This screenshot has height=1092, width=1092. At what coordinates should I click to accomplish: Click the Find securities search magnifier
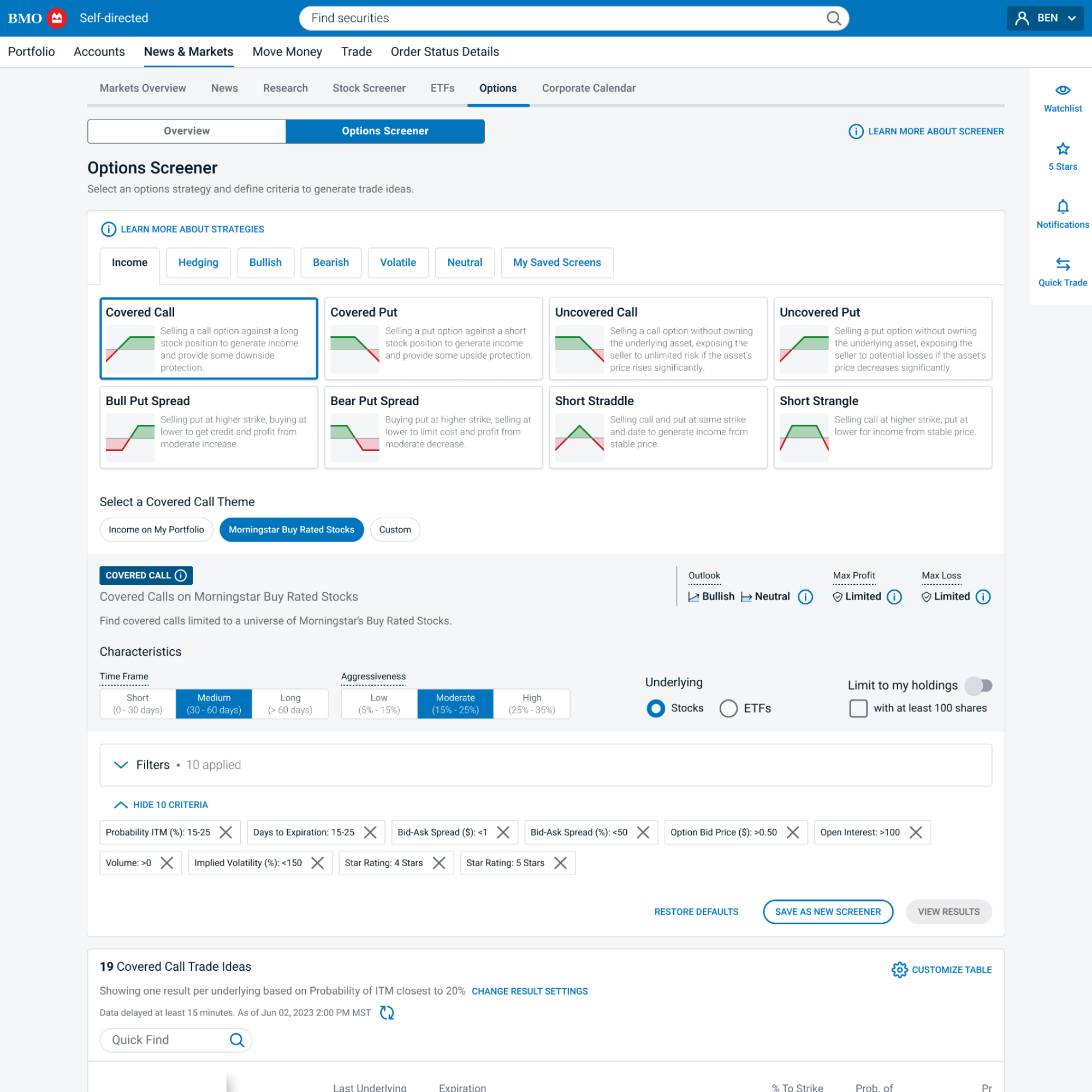(x=834, y=18)
